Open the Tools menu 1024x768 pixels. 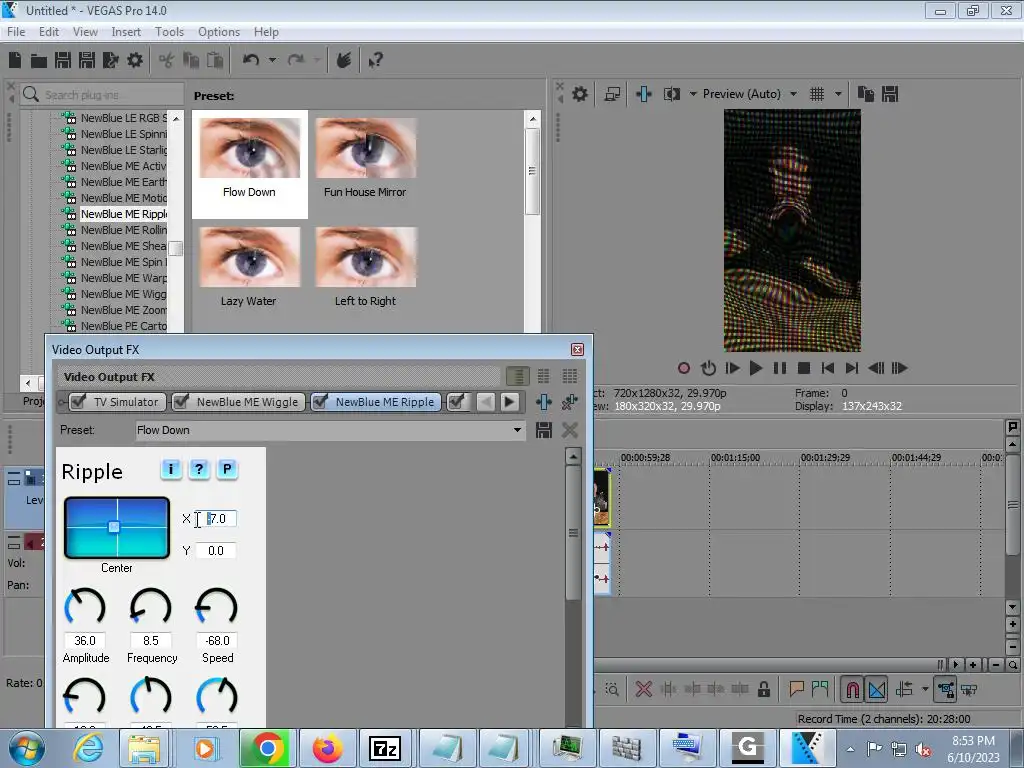pyautogui.click(x=169, y=32)
